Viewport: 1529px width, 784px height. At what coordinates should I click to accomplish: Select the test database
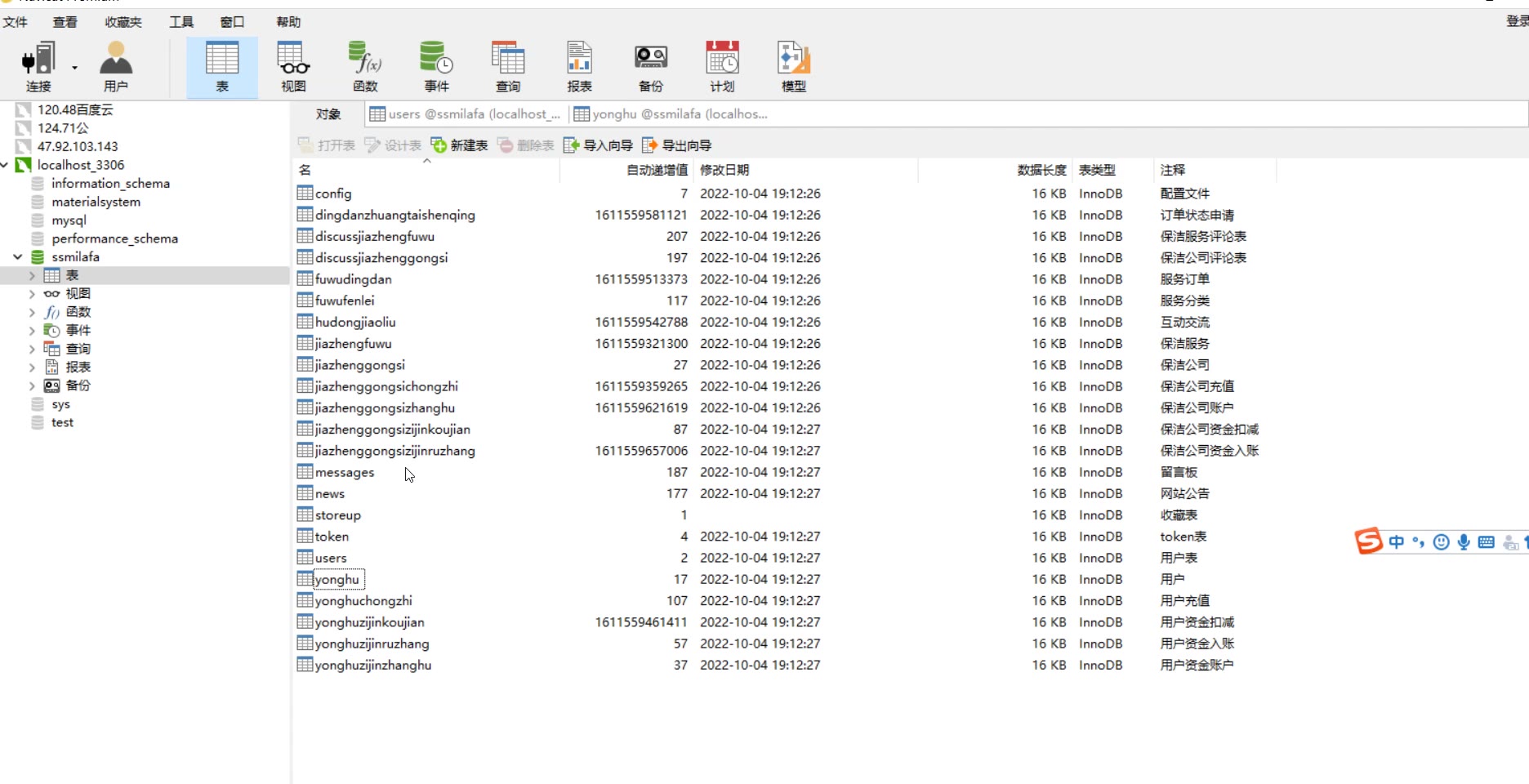coord(62,422)
